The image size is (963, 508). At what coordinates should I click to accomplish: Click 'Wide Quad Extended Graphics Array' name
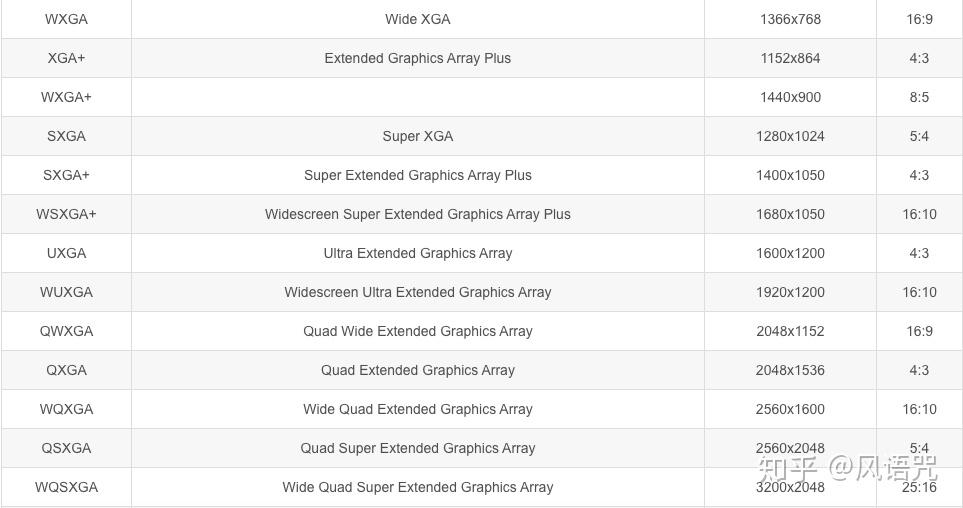coord(417,409)
